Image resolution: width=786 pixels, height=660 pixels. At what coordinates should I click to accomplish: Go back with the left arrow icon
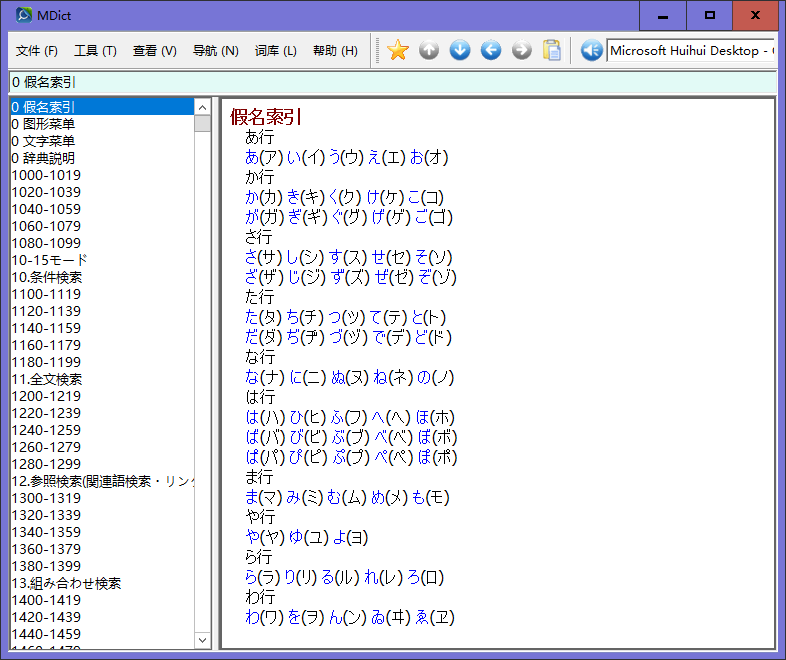point(491,50)
